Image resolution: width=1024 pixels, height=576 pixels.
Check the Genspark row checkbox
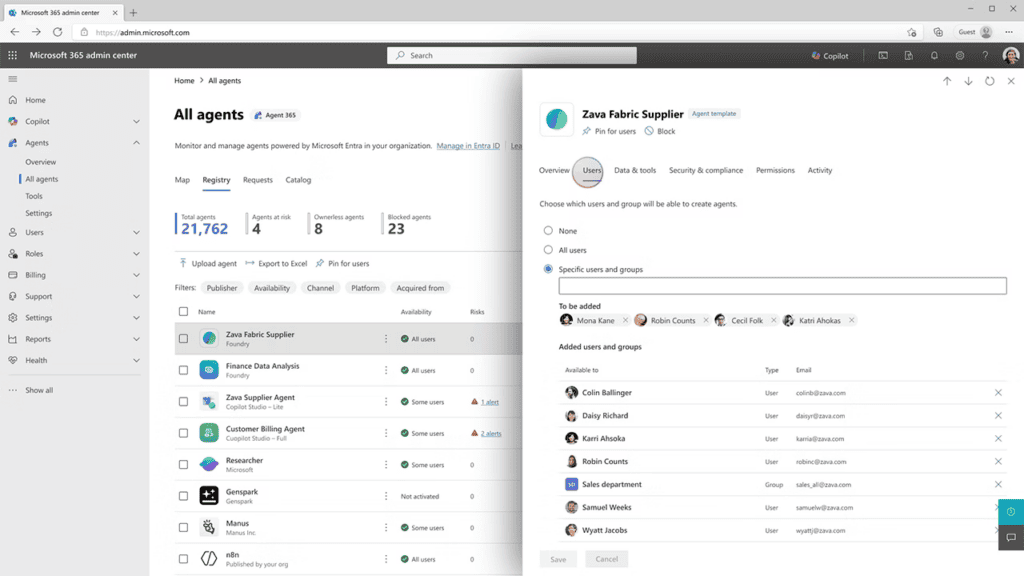click(x=184, y=496)
